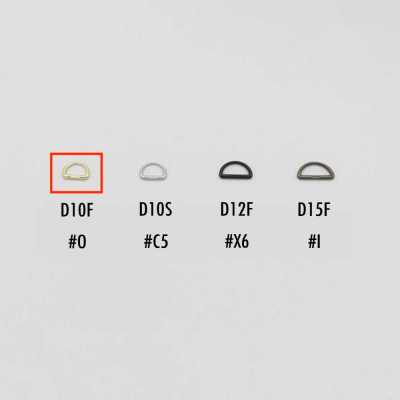Image resolution: width=400 pixels, height=400 pixels.
Task: Click the D12F model label
Action: click(x=236, y=209)
